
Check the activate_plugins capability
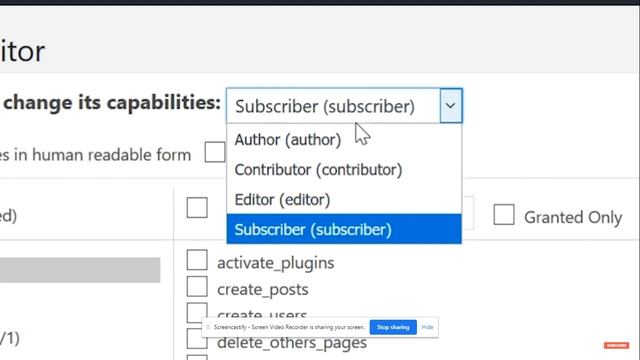click(x=197, y=260)
